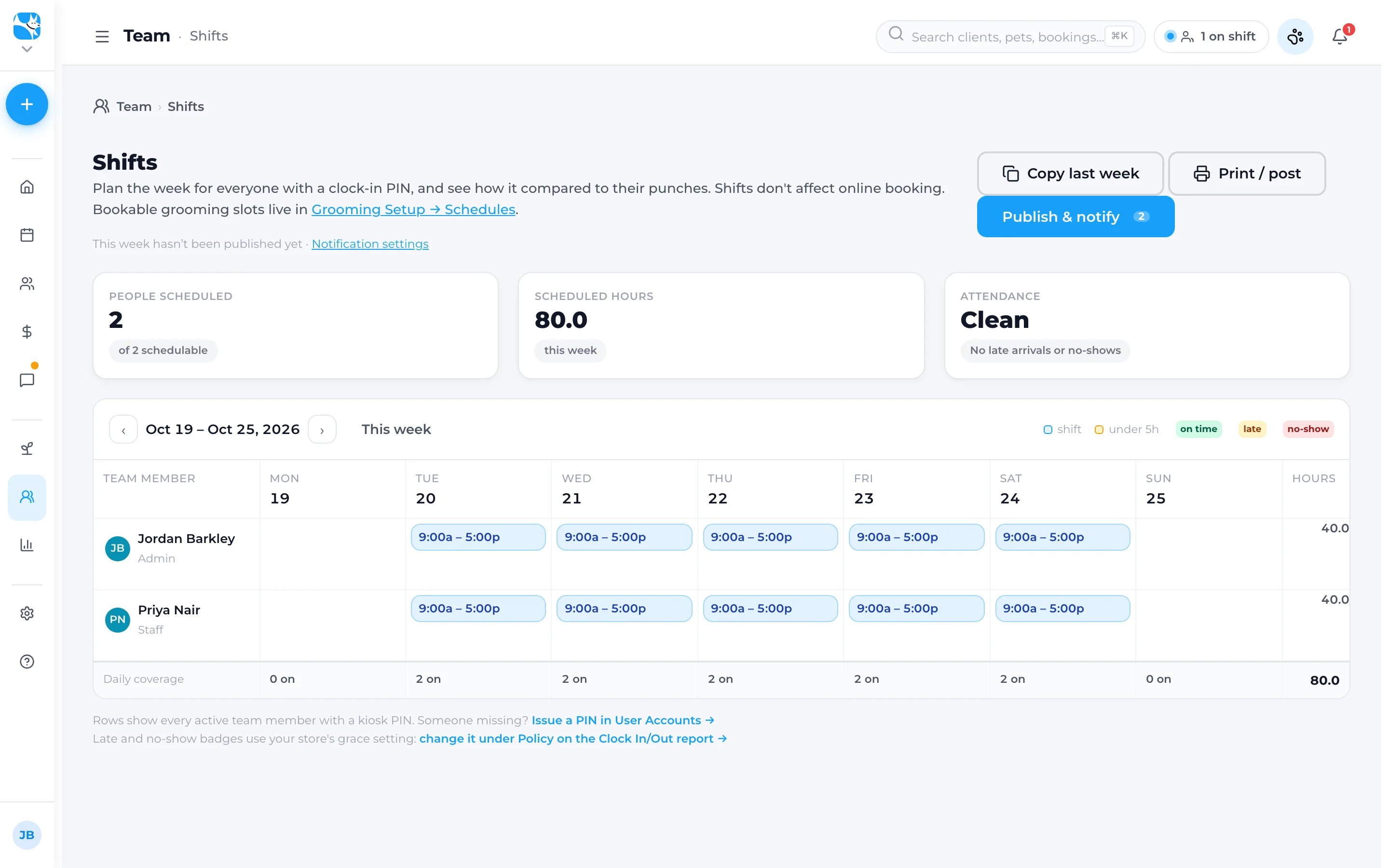Click Team in the breadcrumb
Viewport: 1389px width, 868px height.
pos(134,107)
